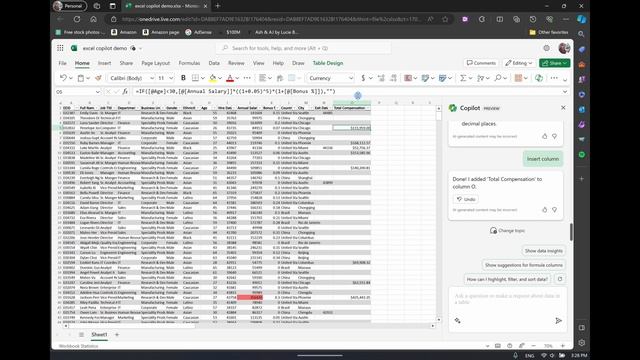Viewport: 640px width, 360px height.
Task: Expand the Undo dropdown arrow
Action: pyautogui.click(x=71, y=78)
